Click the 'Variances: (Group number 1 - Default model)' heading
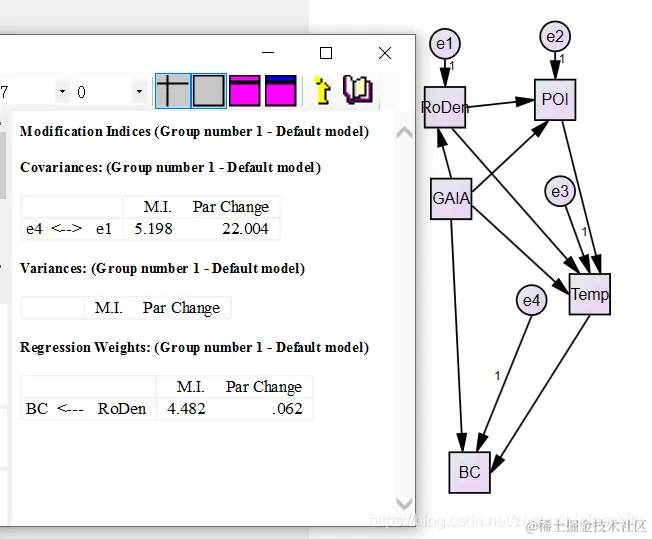The image size is (652, 539). tap(163, 269)
